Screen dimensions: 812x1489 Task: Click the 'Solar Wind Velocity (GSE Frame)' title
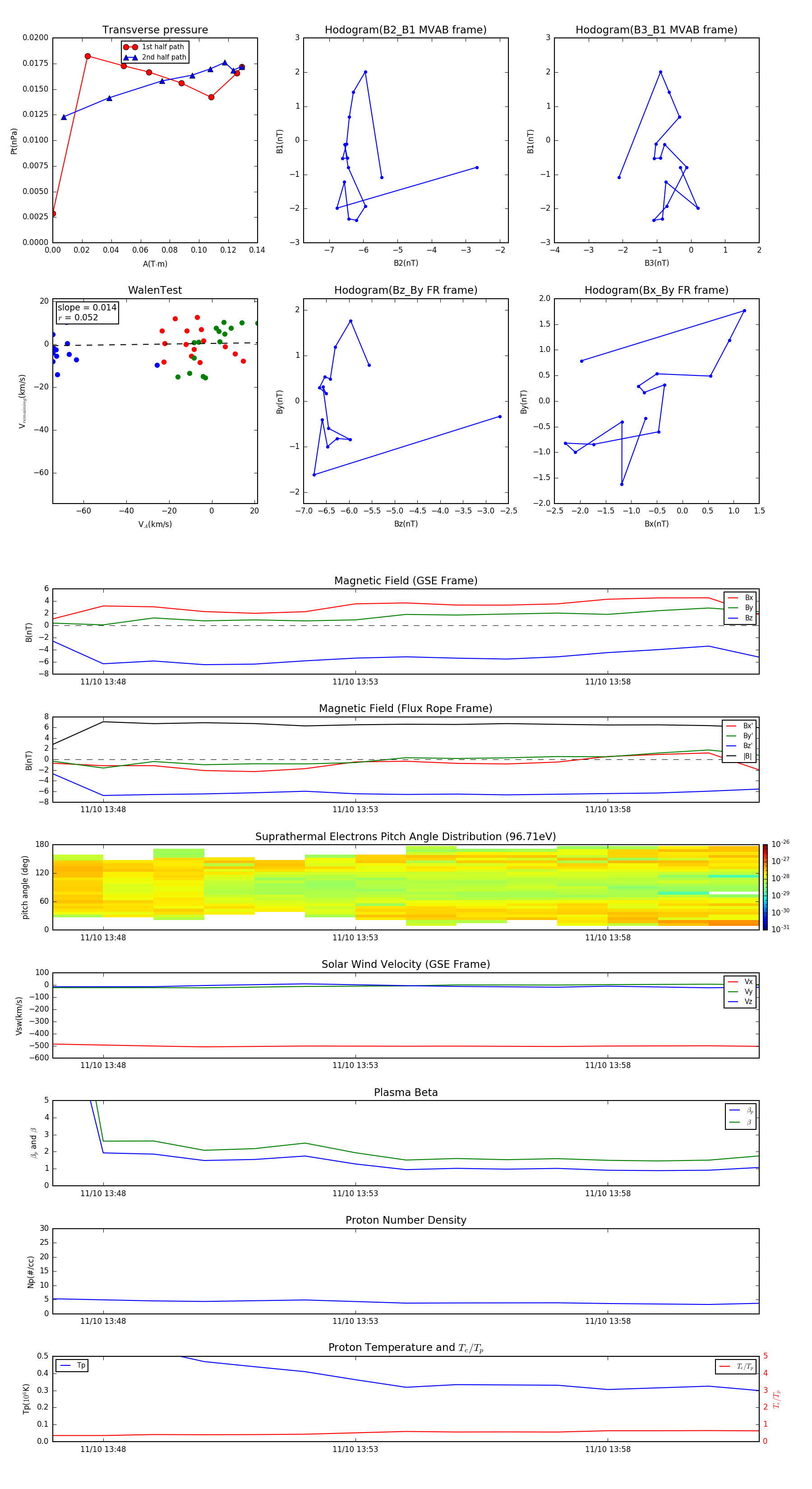coord(406,965)
